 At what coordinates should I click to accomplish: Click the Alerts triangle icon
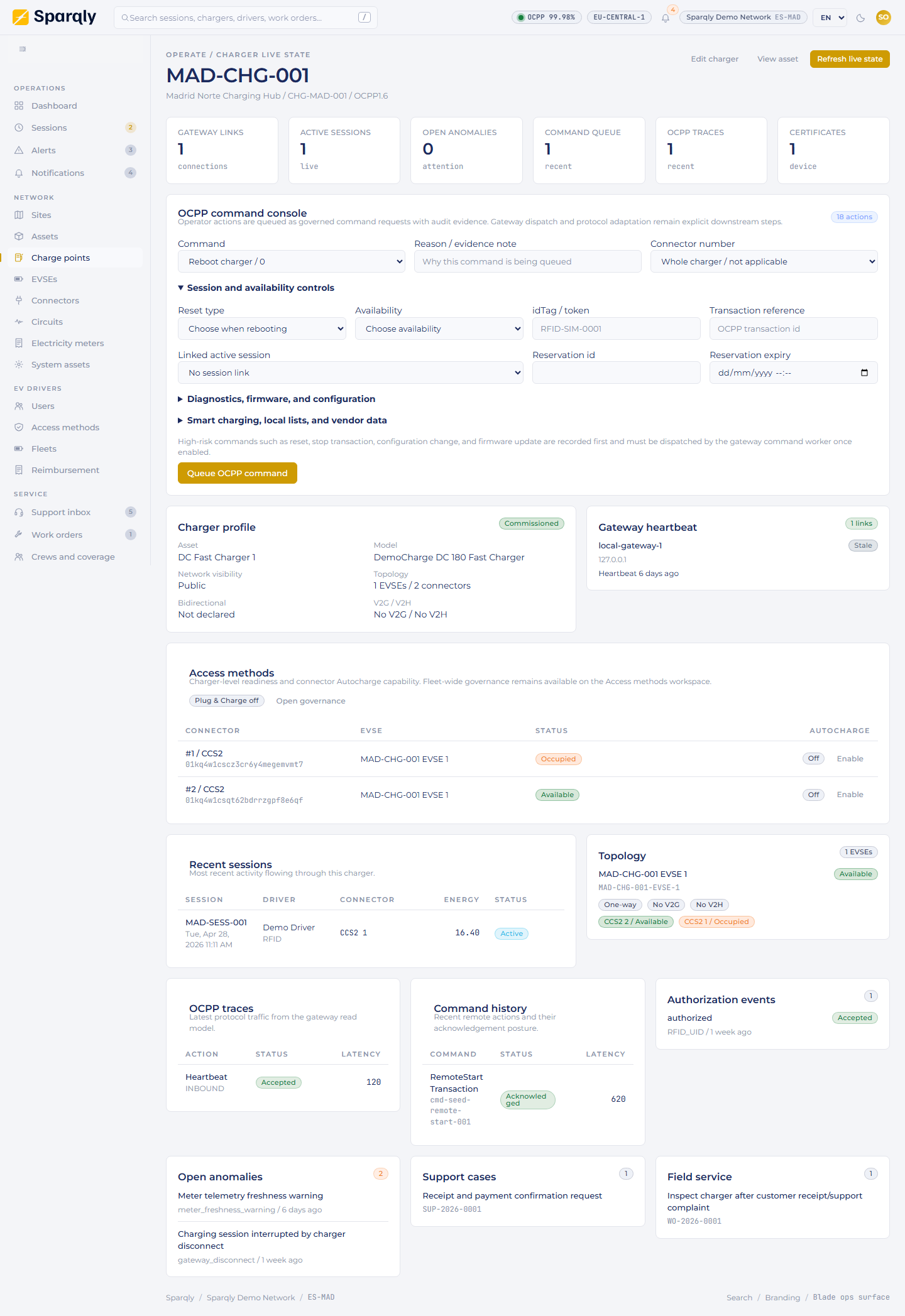(19, 150)
